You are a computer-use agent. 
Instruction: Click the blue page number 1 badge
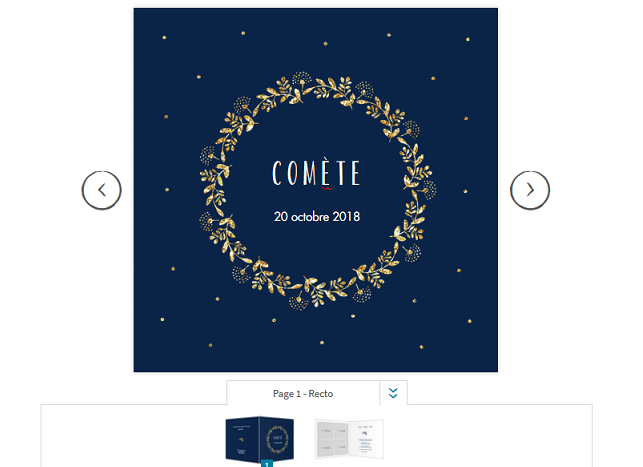point(267,464)
